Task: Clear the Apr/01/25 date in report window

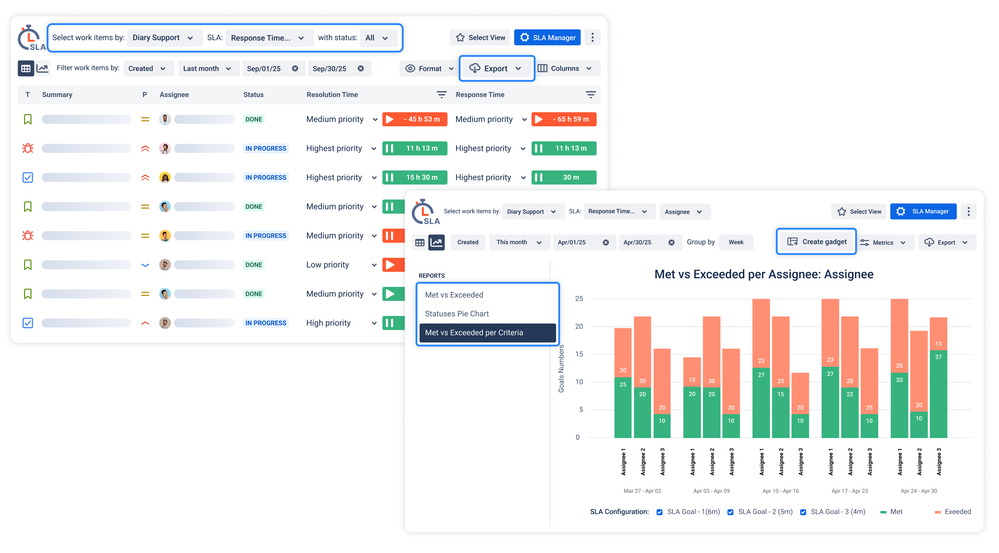Action: tap(606, 242)
